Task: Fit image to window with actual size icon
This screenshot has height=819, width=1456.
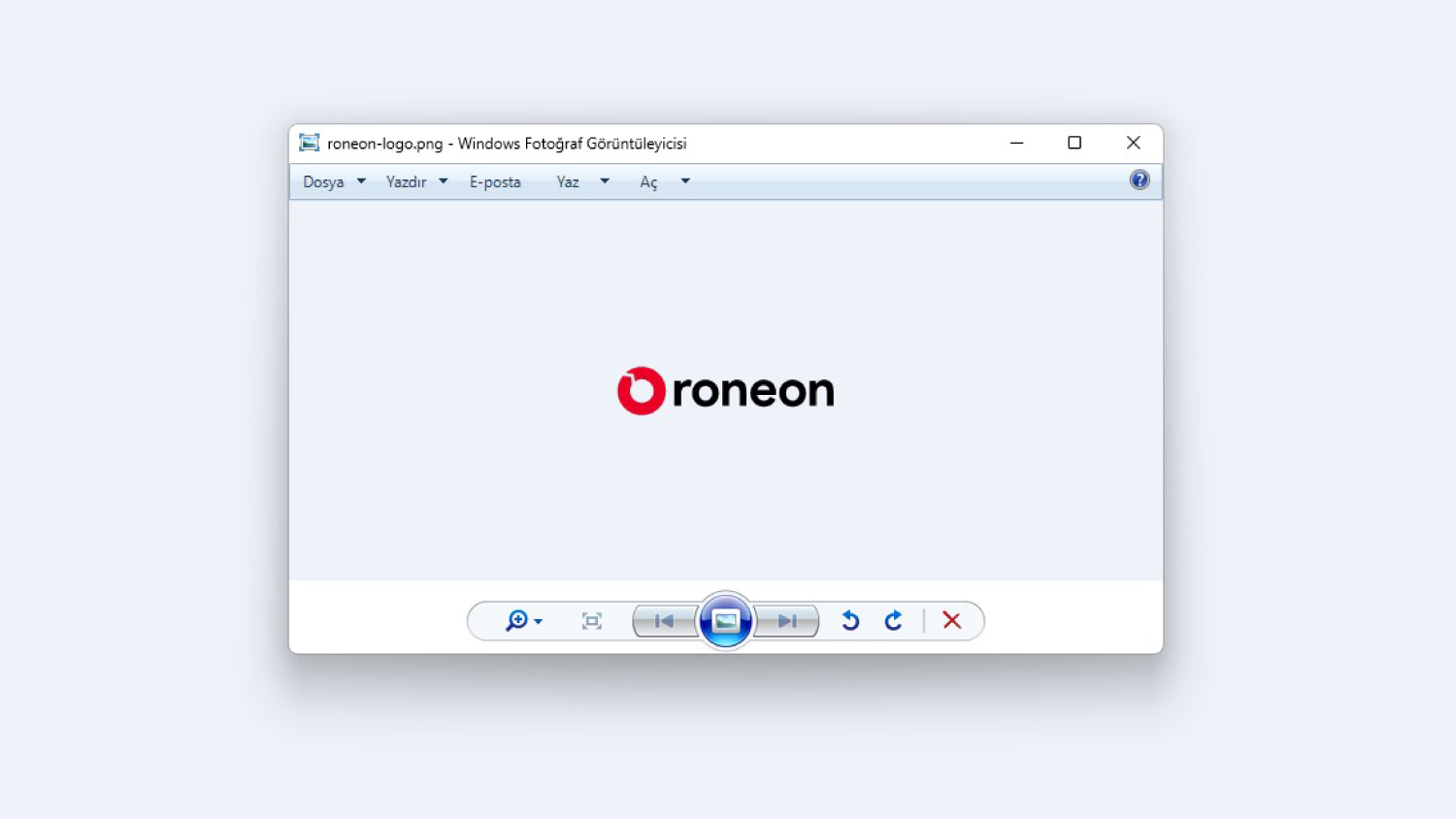Action: [592, 621]
